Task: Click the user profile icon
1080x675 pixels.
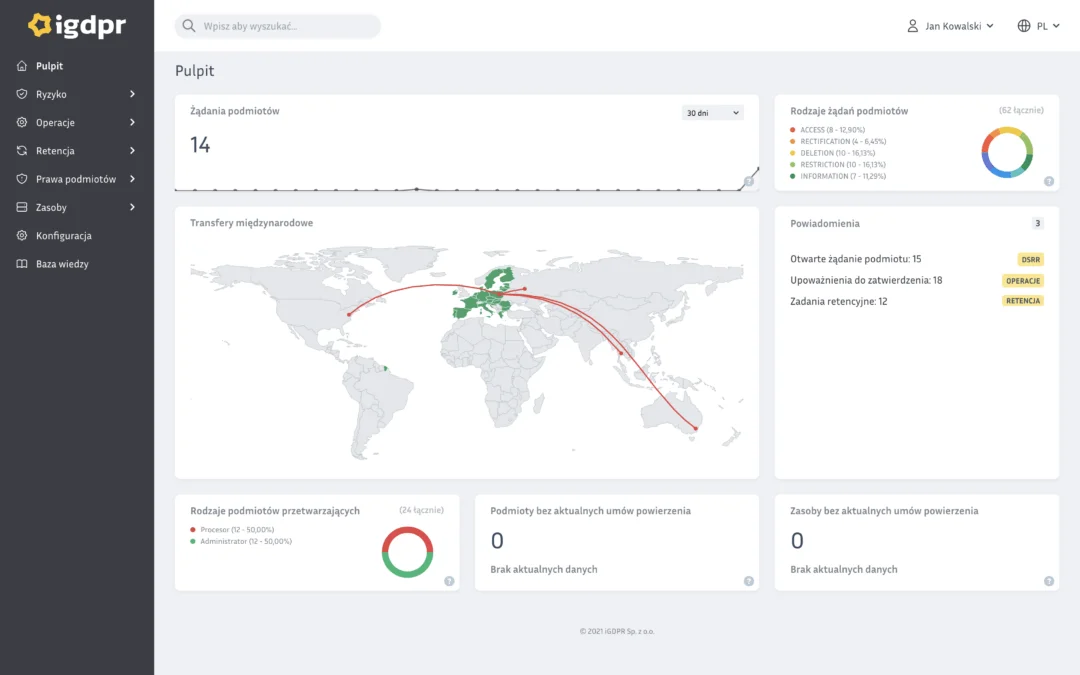Action: coord(913,26)
